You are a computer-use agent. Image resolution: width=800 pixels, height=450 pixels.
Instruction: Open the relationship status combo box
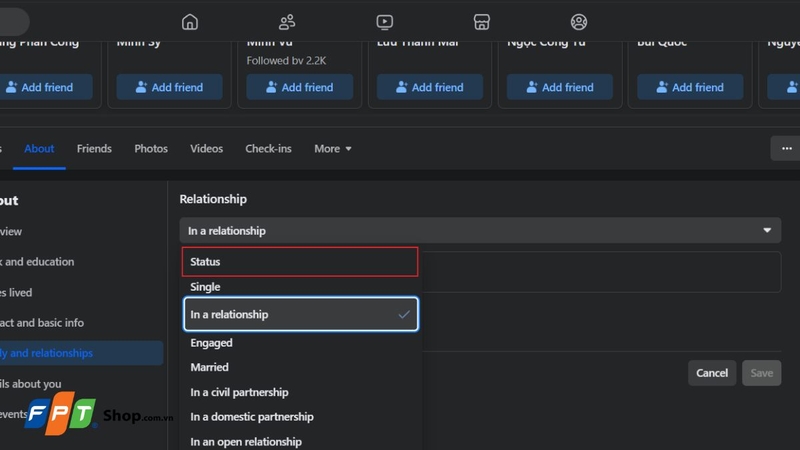click(480, 231)
